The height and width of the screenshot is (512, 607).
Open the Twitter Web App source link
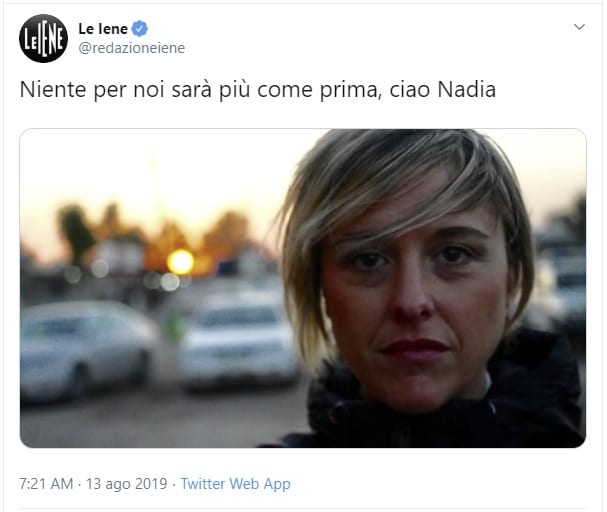(235, 484)
